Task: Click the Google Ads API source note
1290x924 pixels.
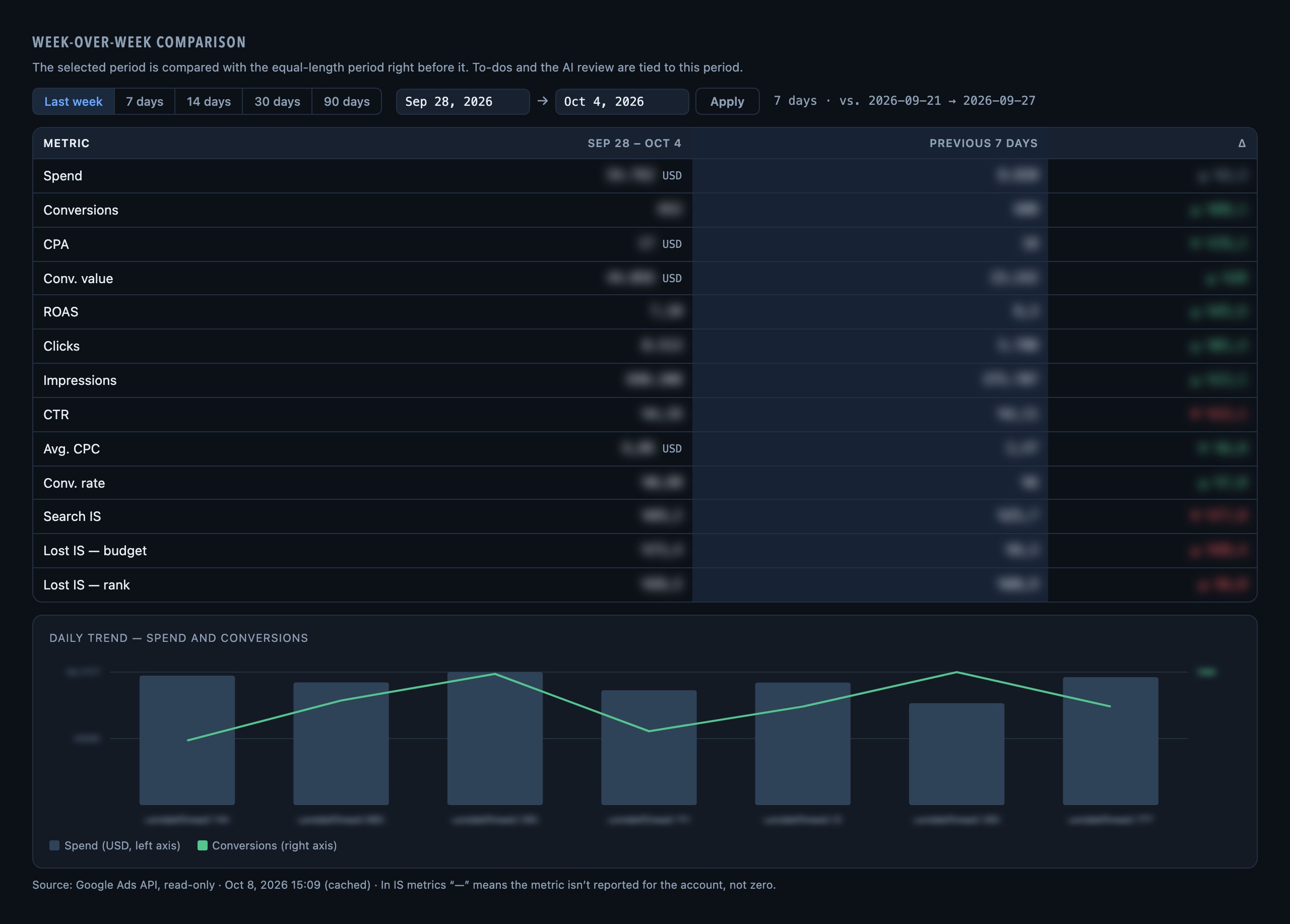Action: pyautogui.click(x=404, y=885)
